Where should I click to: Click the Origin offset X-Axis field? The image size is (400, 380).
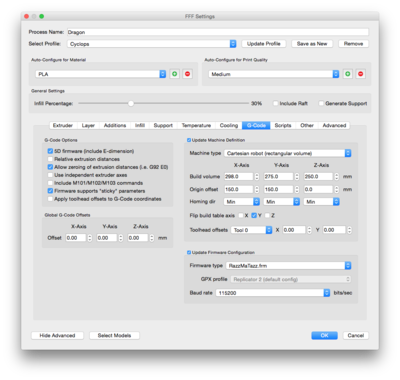[239, 189]
